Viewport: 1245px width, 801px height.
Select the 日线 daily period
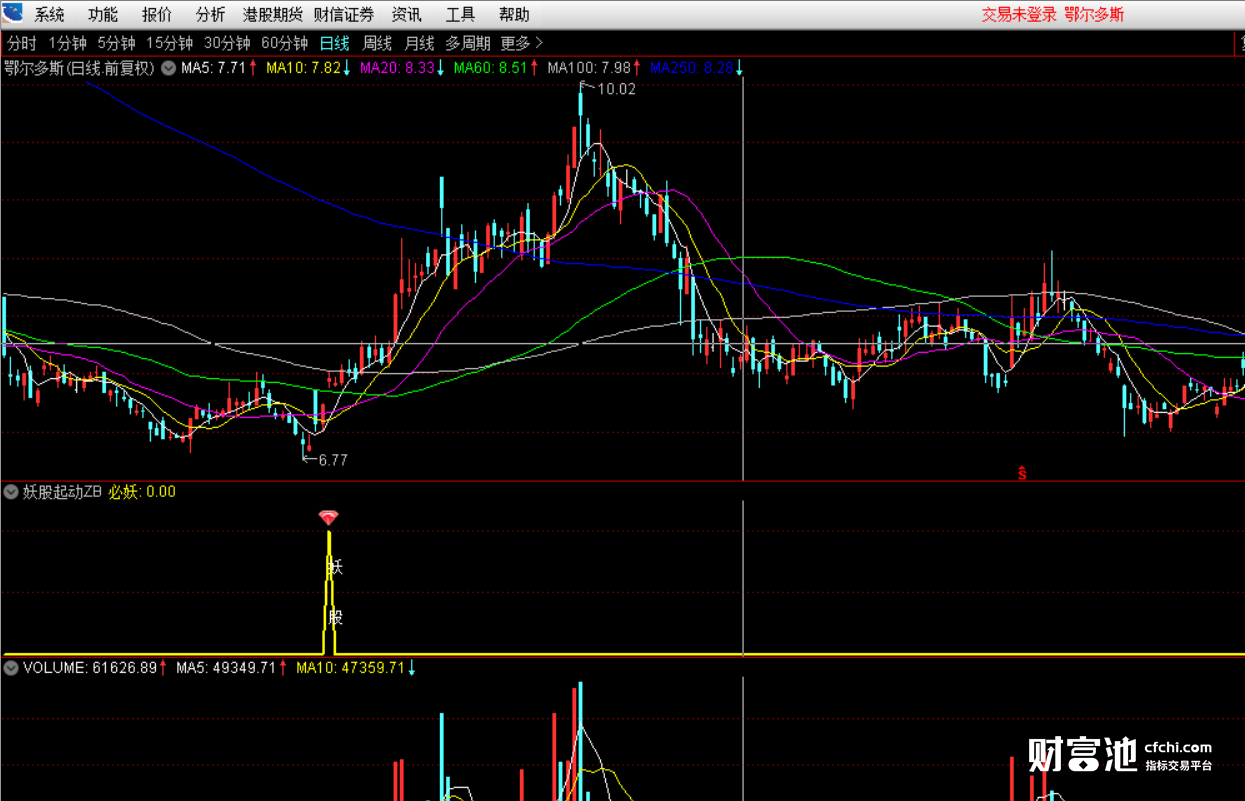click(335, 43)
